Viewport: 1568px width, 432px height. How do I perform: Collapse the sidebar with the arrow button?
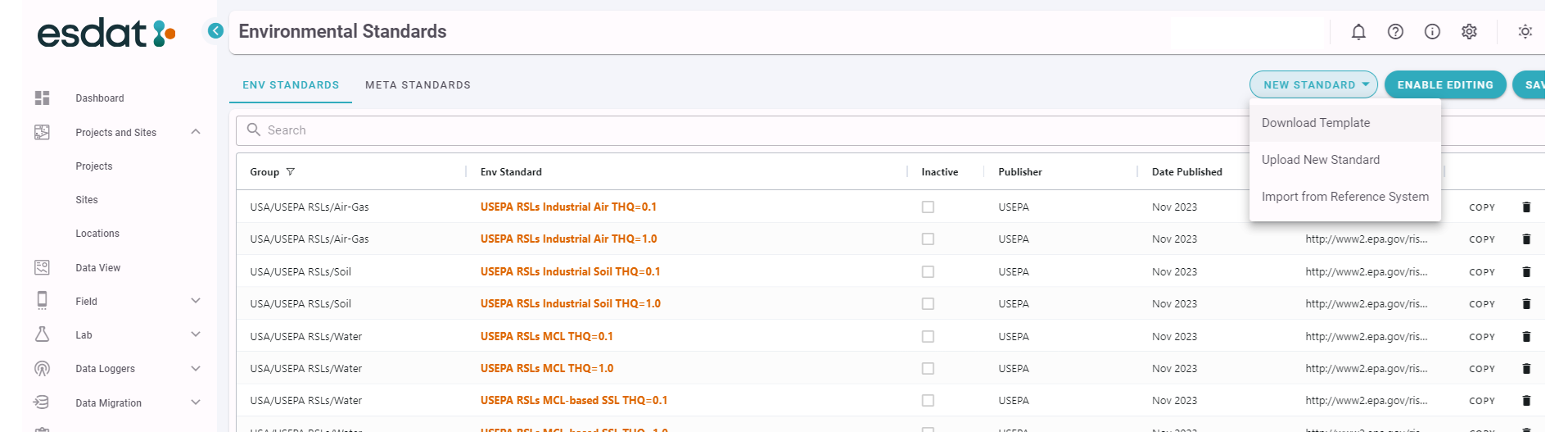(215, 31)
